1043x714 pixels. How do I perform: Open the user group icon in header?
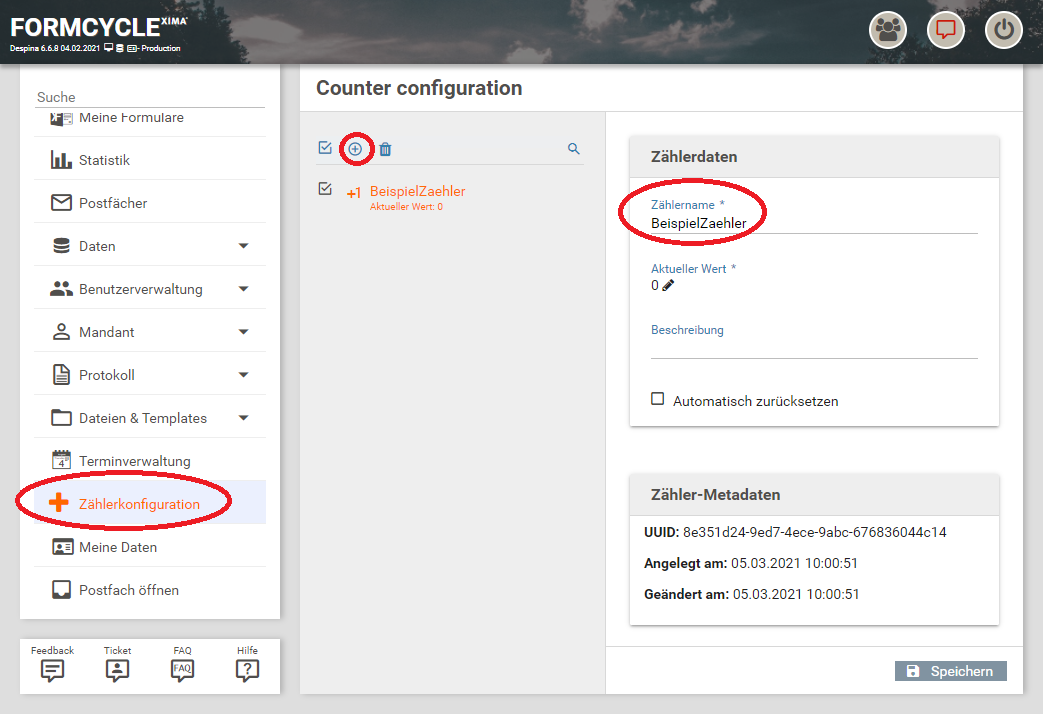click(887, 30)
